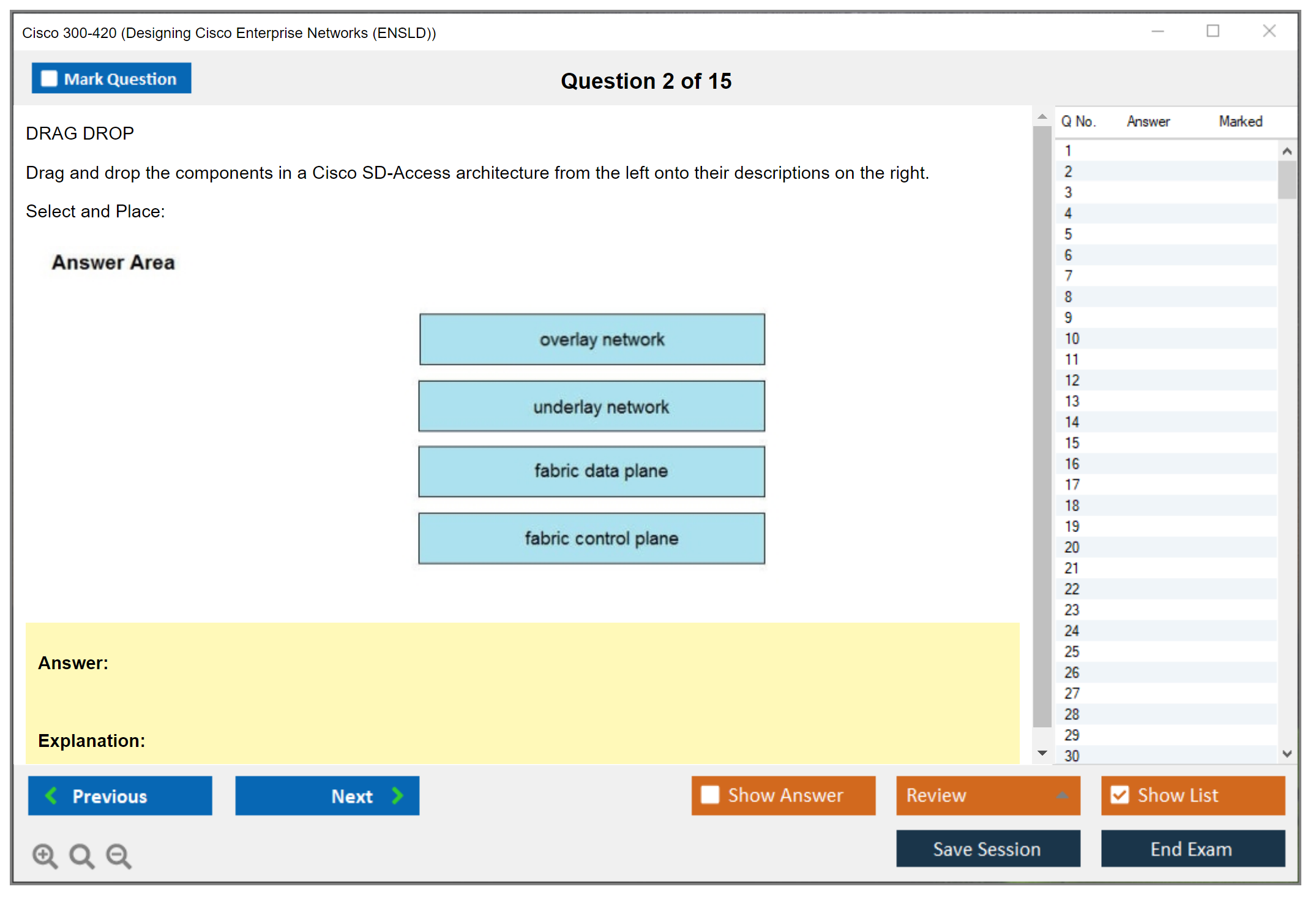The width and height of the screenshot is (1316, 900).
Task: Click the zoom out magnifier icon
Action: pyautogui.click(x=118, y=855)
